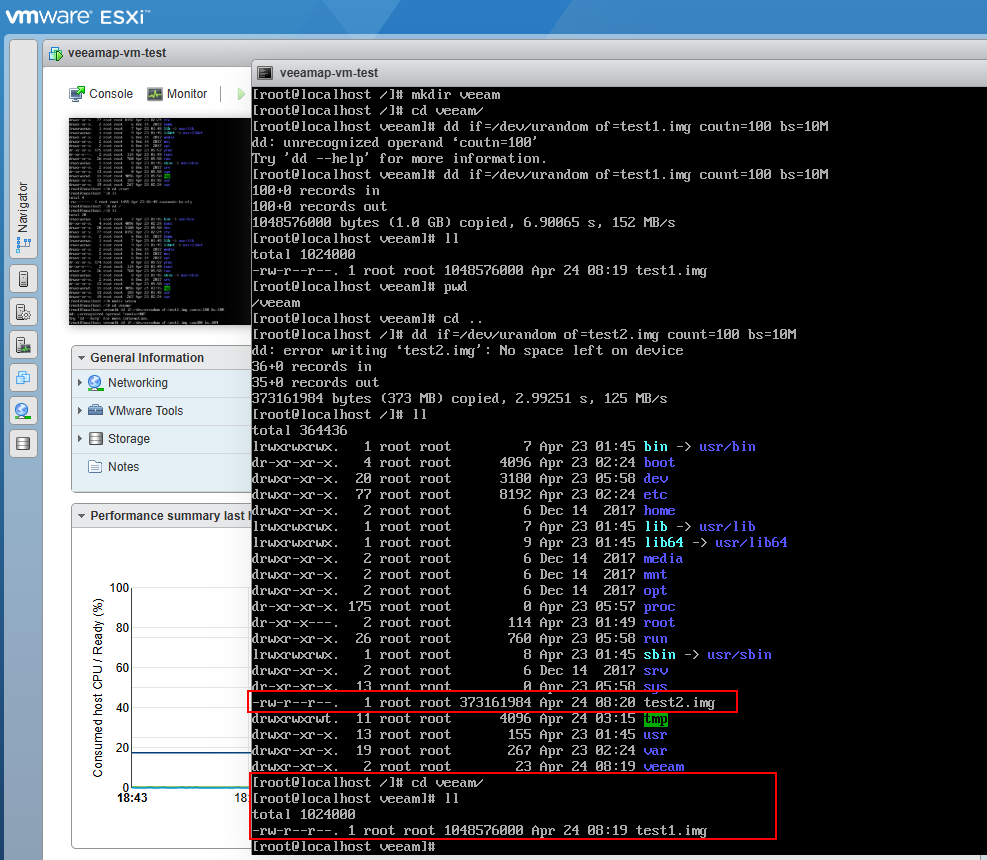
Task: Click the Notes row
Action: [x=162, y=467]
